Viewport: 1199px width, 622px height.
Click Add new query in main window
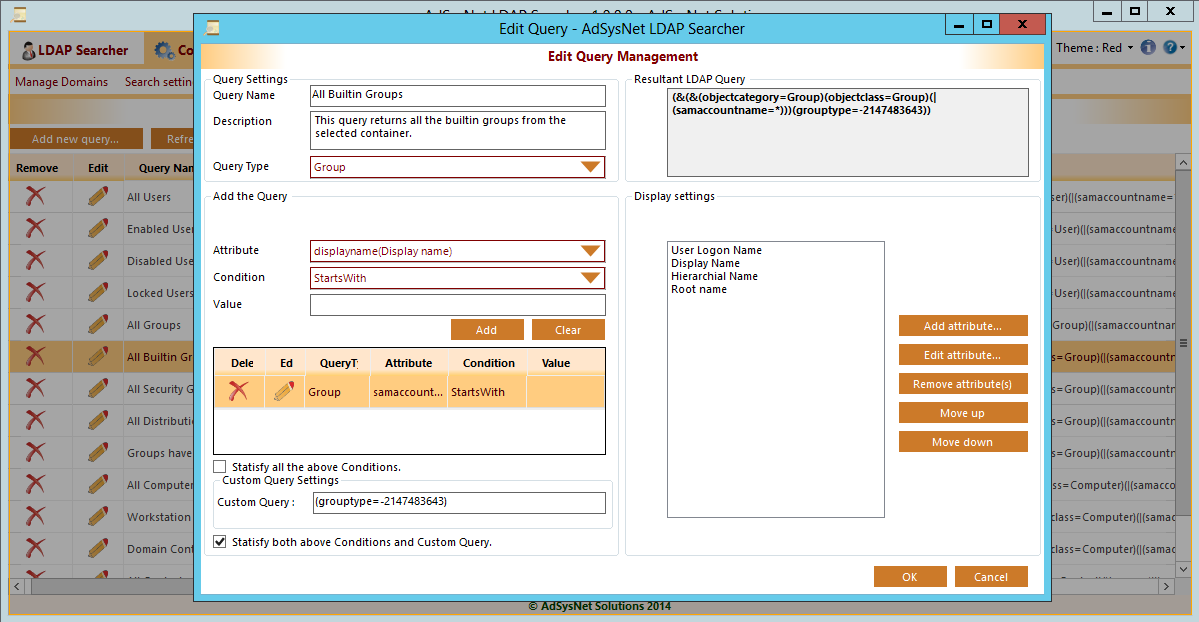76,138
